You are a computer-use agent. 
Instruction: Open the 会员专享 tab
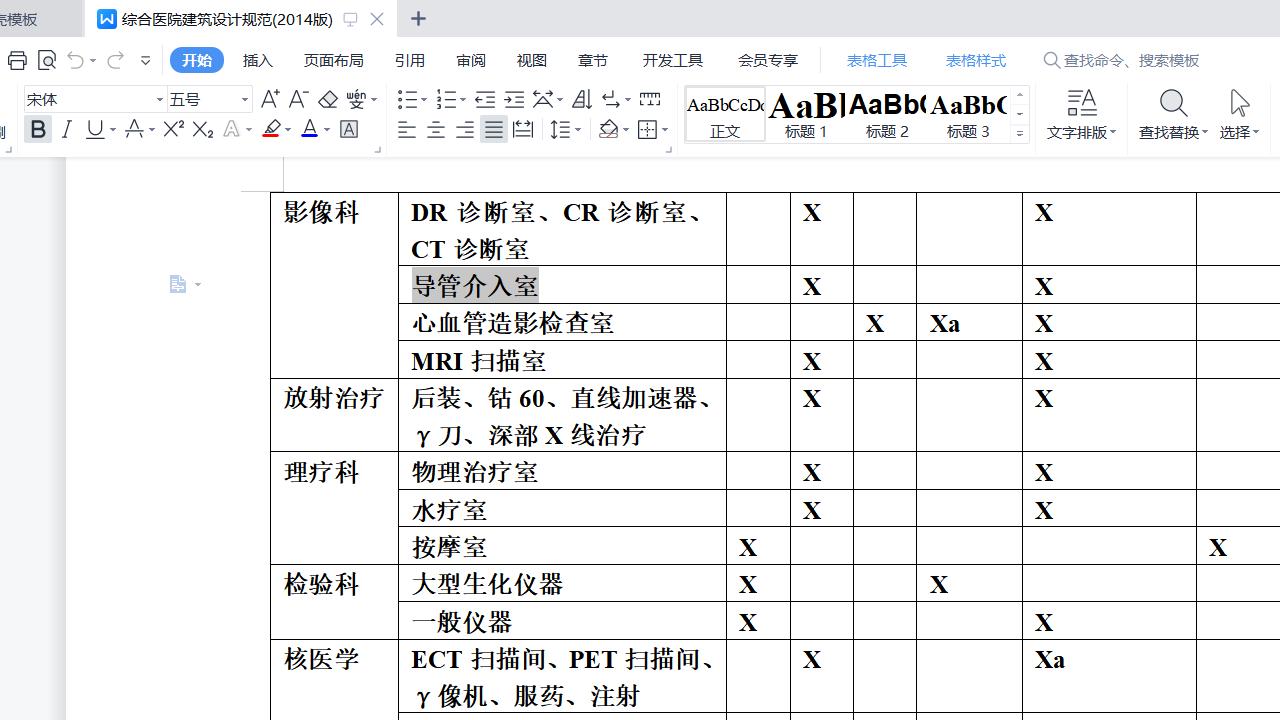coord(768,61)
